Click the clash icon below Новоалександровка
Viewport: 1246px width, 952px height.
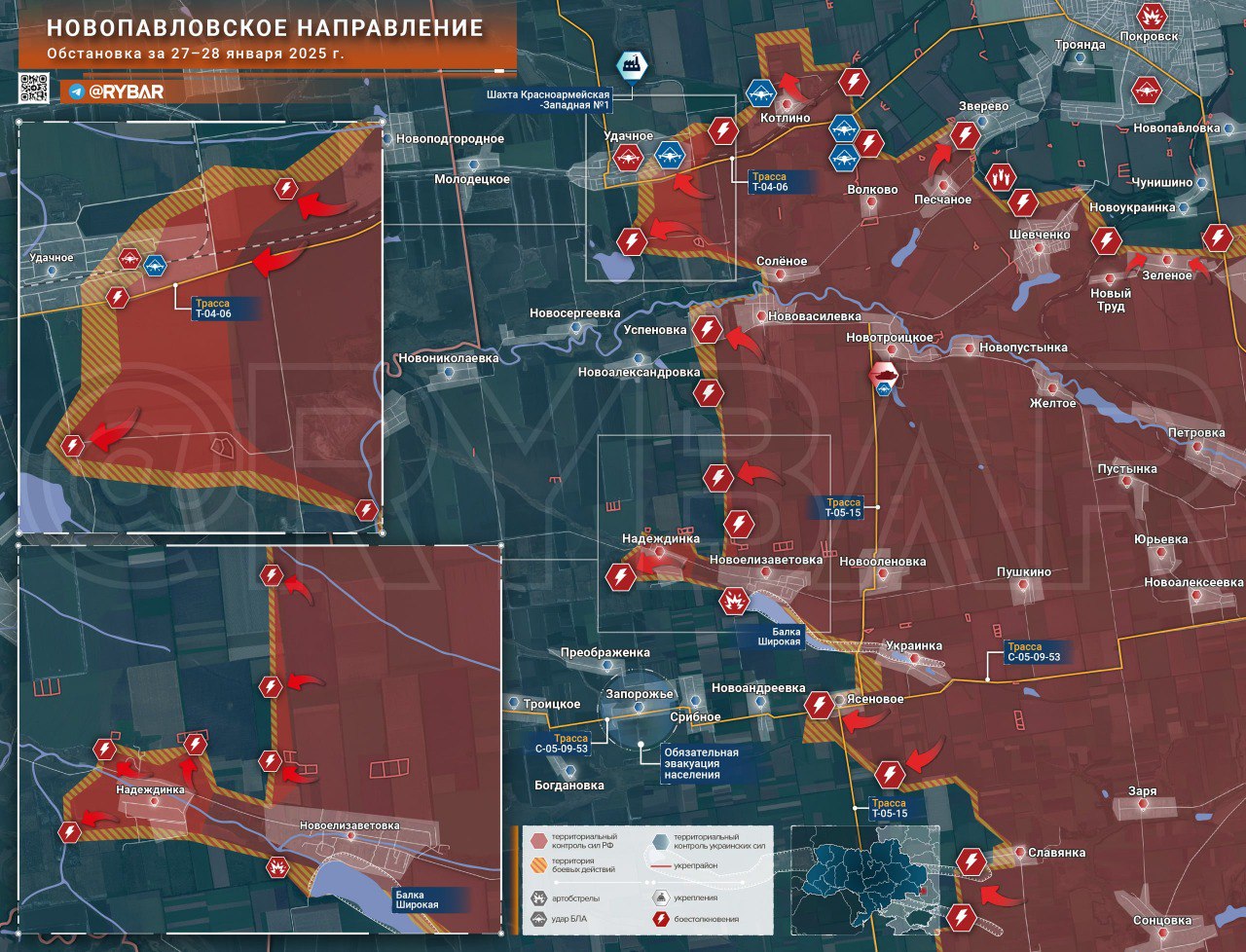coord(709,393)
